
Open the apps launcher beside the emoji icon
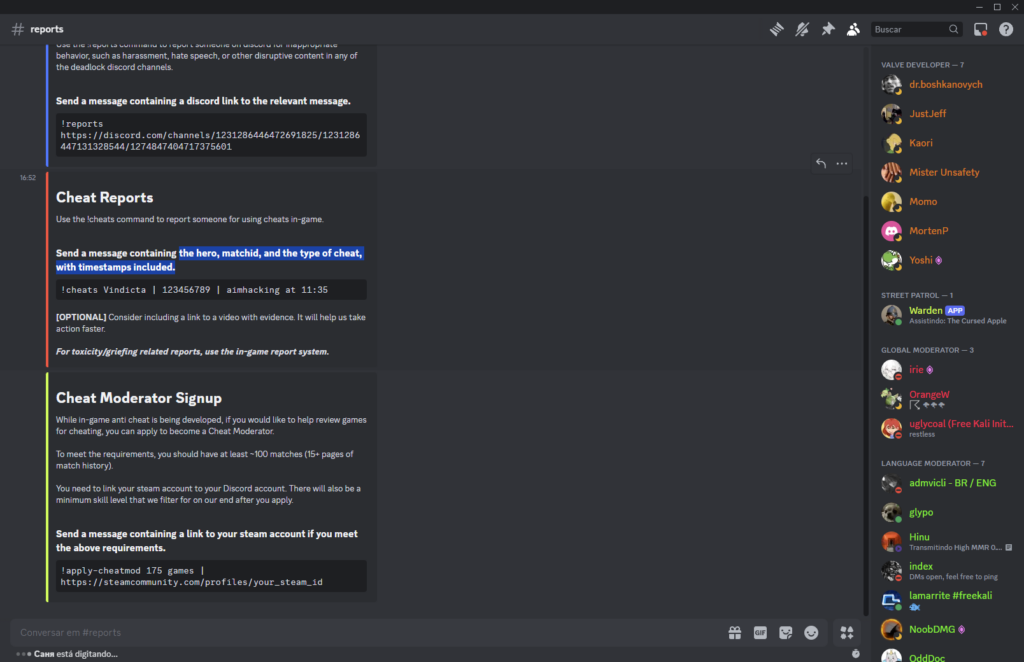847,632
